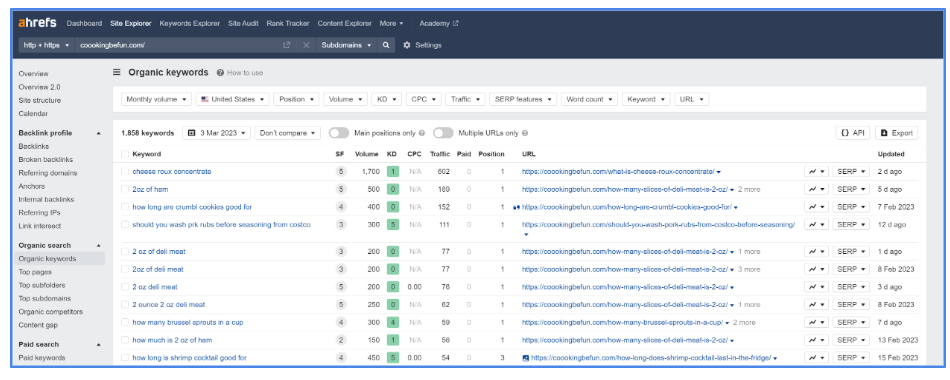950x380 pixels.
Task: Open Rank Tracker
Action: [x=288, y=23]
